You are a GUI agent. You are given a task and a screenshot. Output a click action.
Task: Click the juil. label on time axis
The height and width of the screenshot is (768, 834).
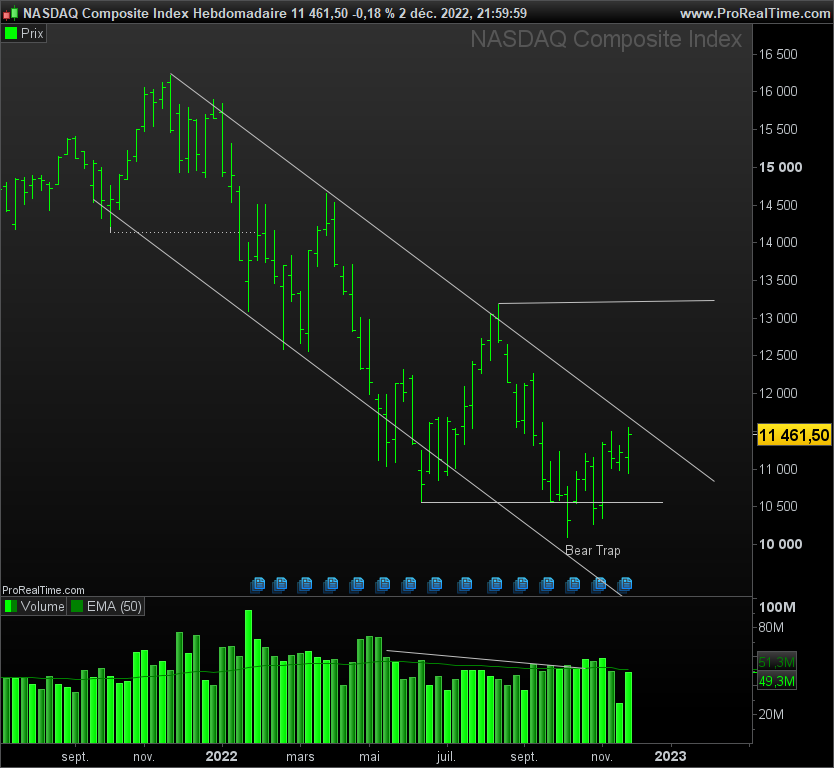(x=446, y=757)
